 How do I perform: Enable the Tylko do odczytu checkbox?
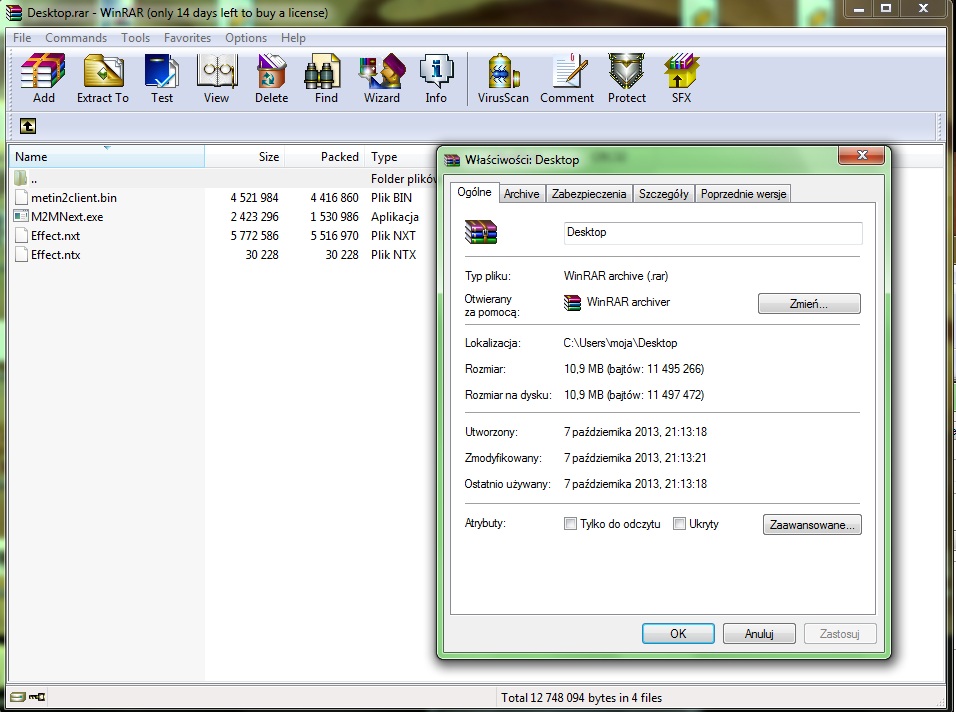pos(570,524)
